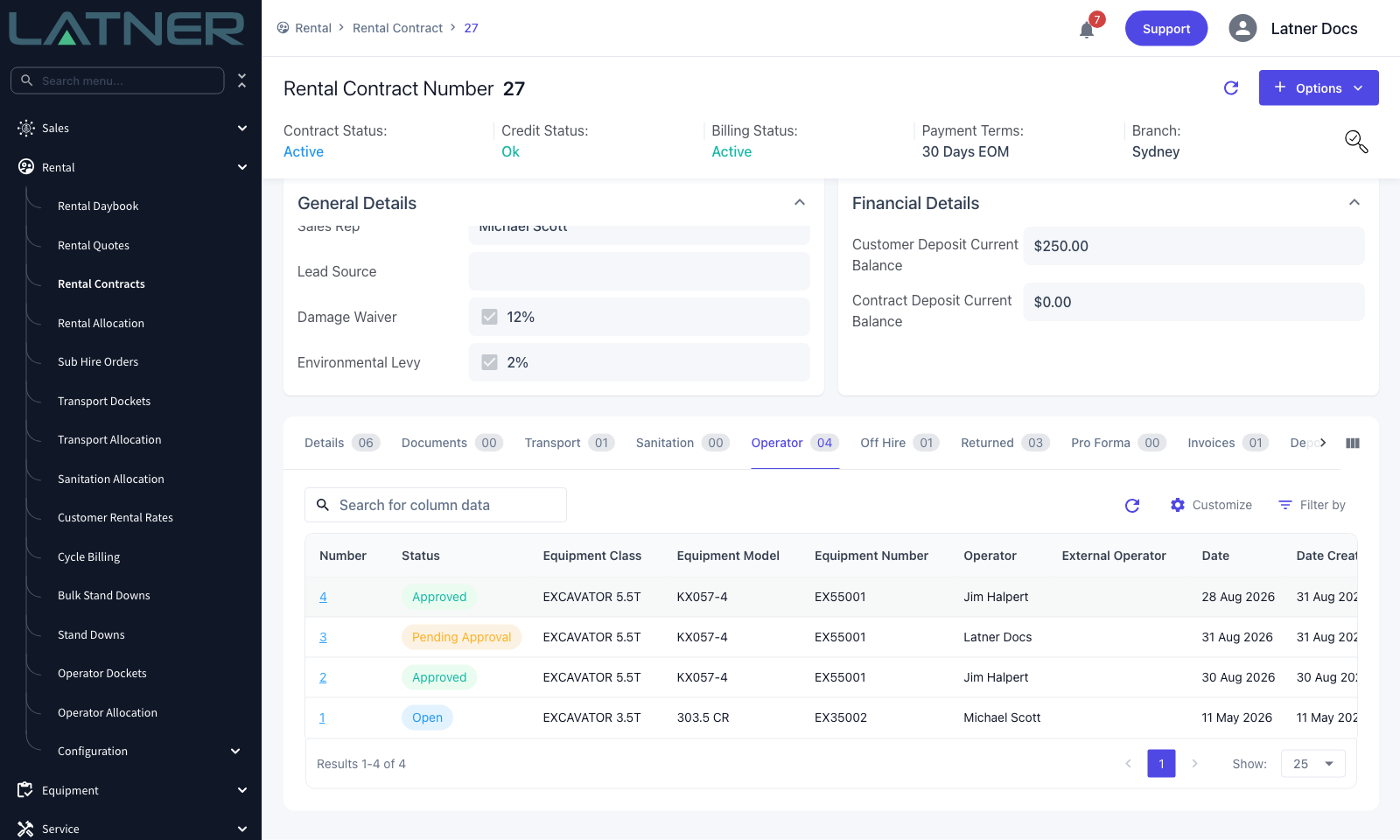Viewport: 1400px width, 840px height.
Task: Click the table search magnifier icon
Action: [x=323, y=505]
